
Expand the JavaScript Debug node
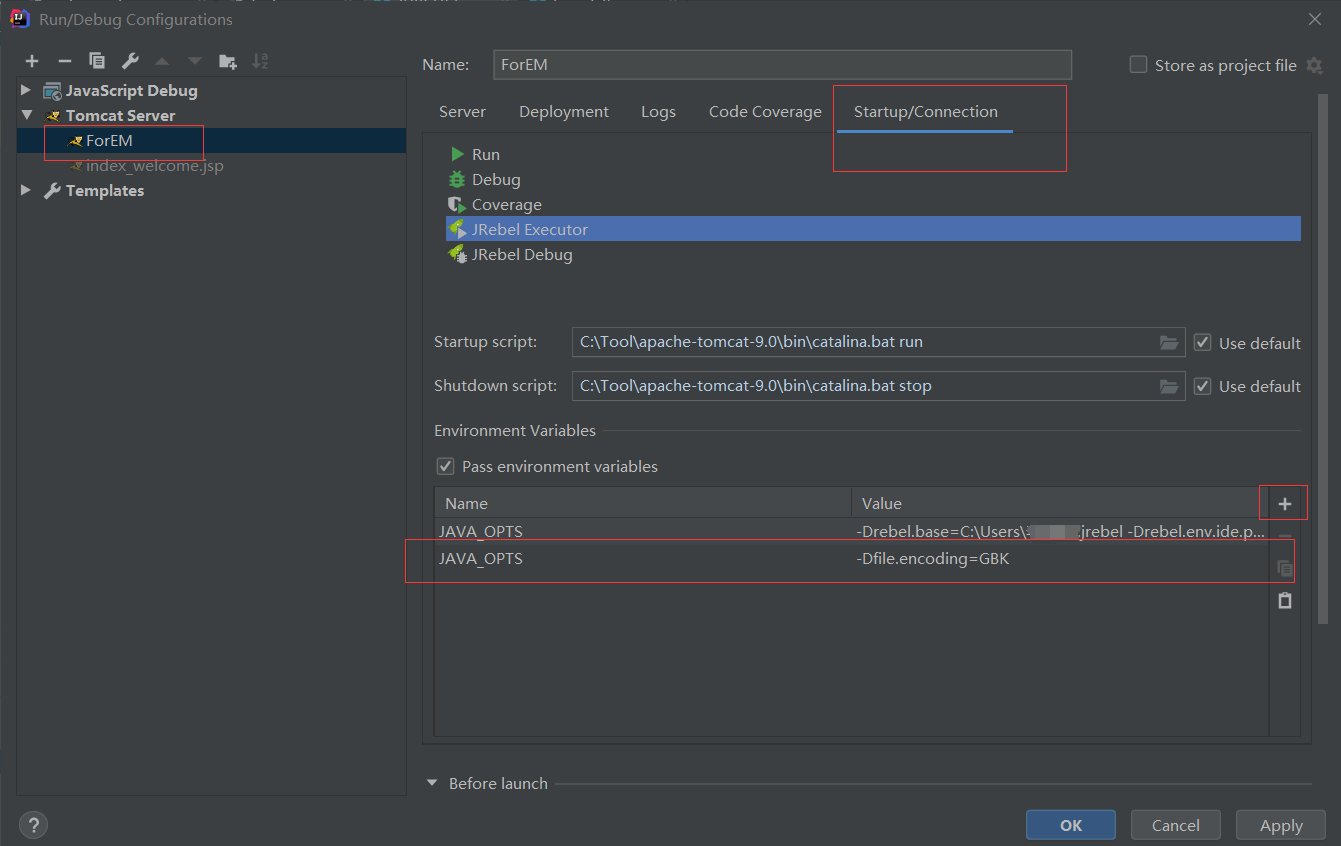point(26,90)
